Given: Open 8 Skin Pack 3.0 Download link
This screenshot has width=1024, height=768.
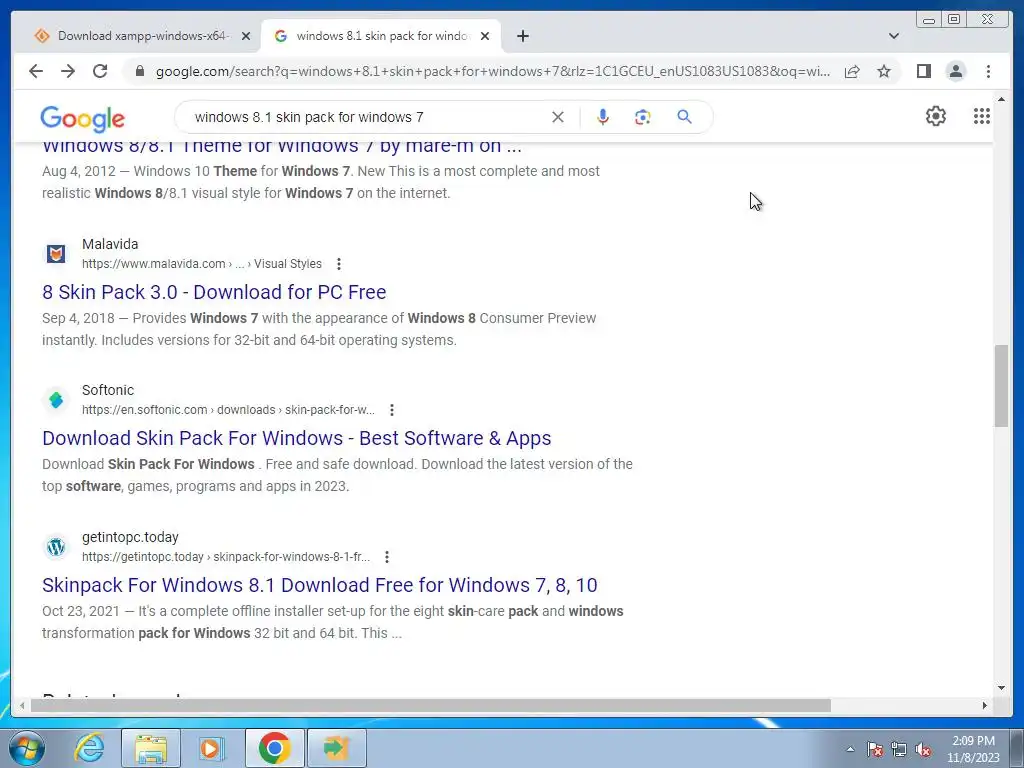Looking at the screenshot, I should point(214,292).
